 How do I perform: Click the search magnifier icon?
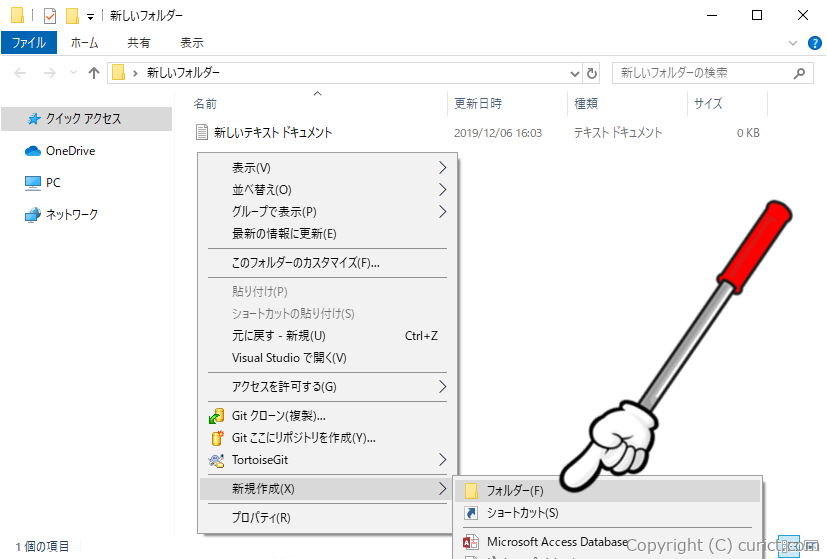tap(799, 73)
